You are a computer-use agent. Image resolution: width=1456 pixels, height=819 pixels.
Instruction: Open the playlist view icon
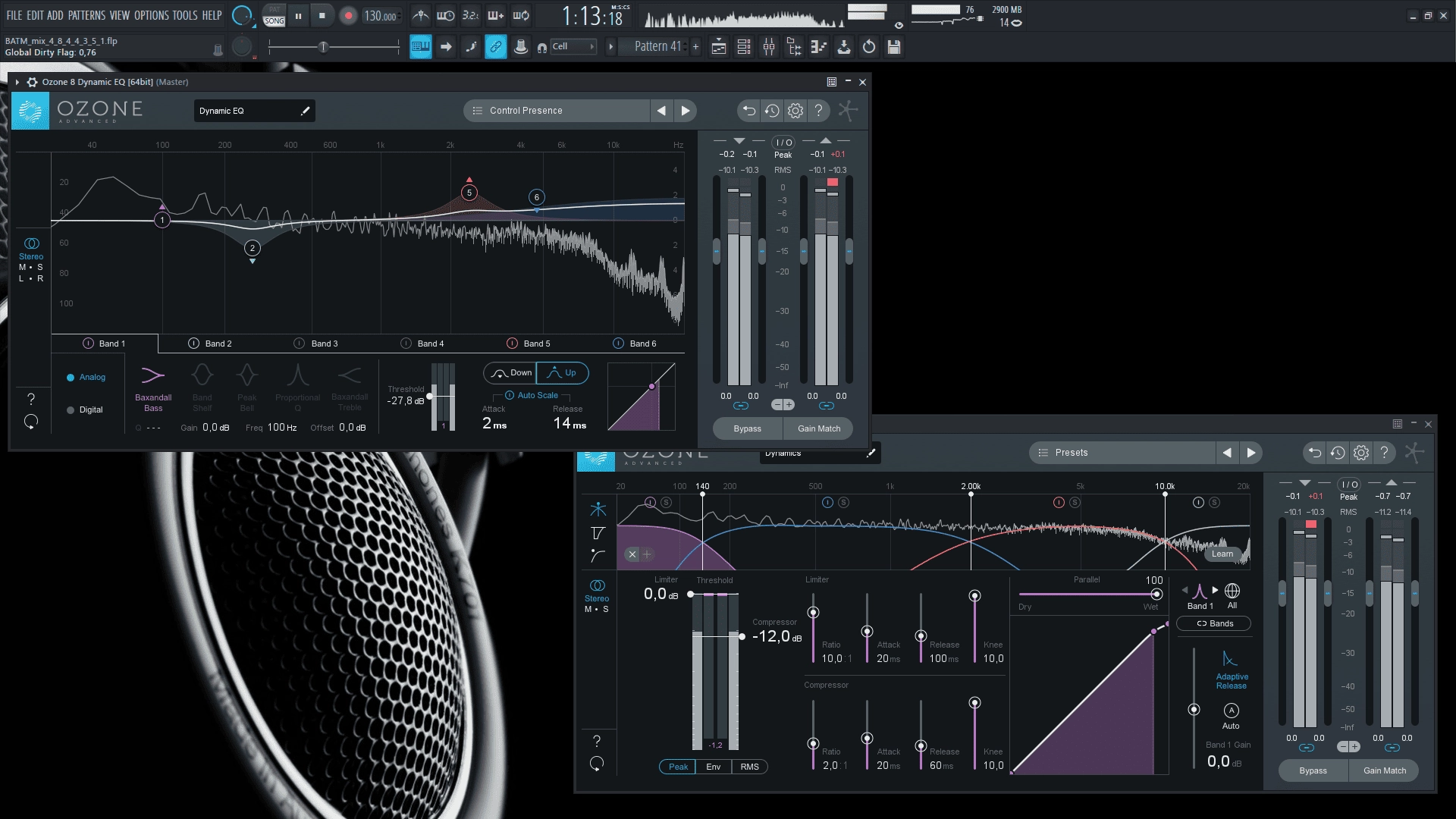coord(719,47)
